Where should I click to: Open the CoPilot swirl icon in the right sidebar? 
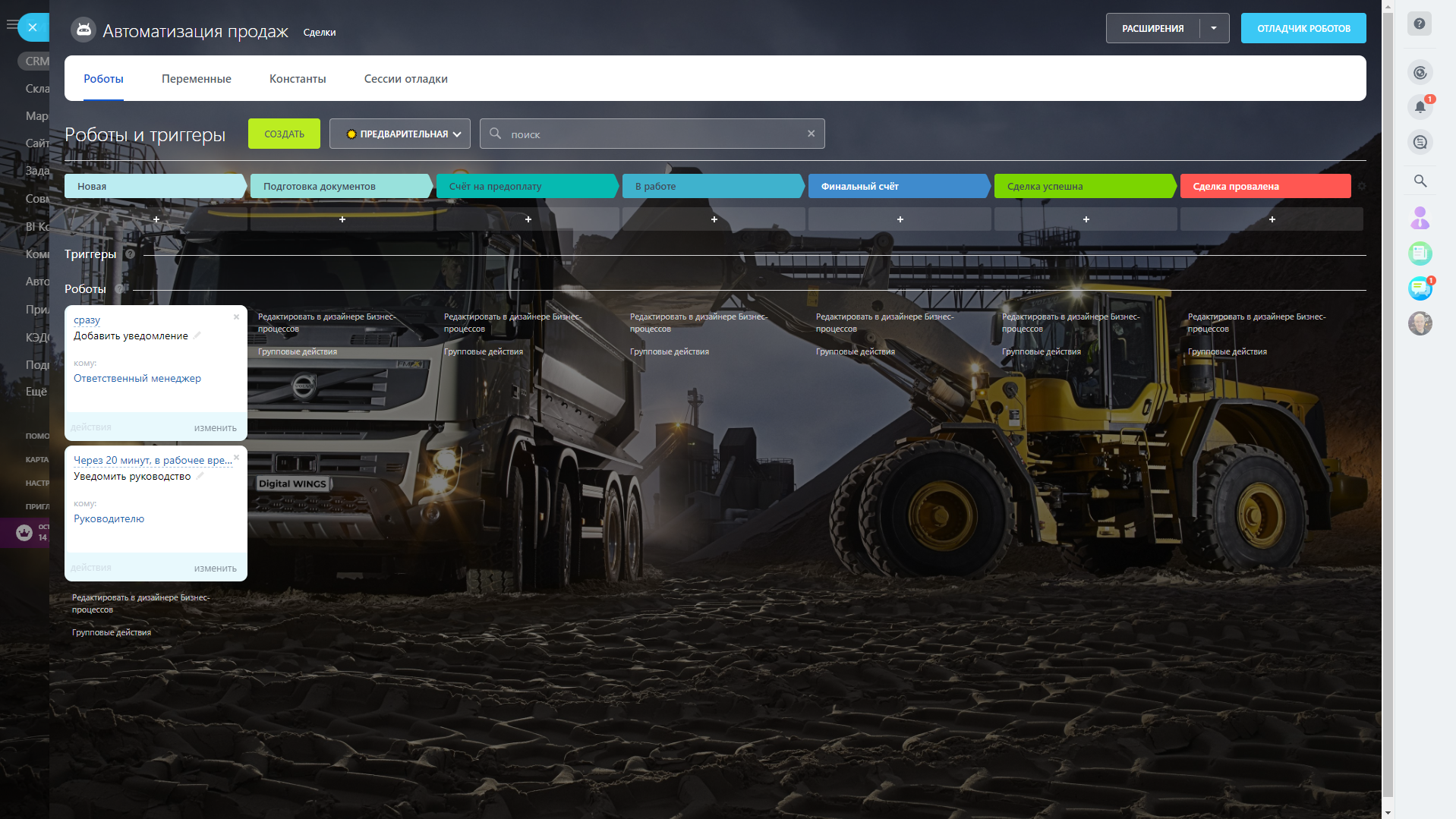pos(1420,73)
